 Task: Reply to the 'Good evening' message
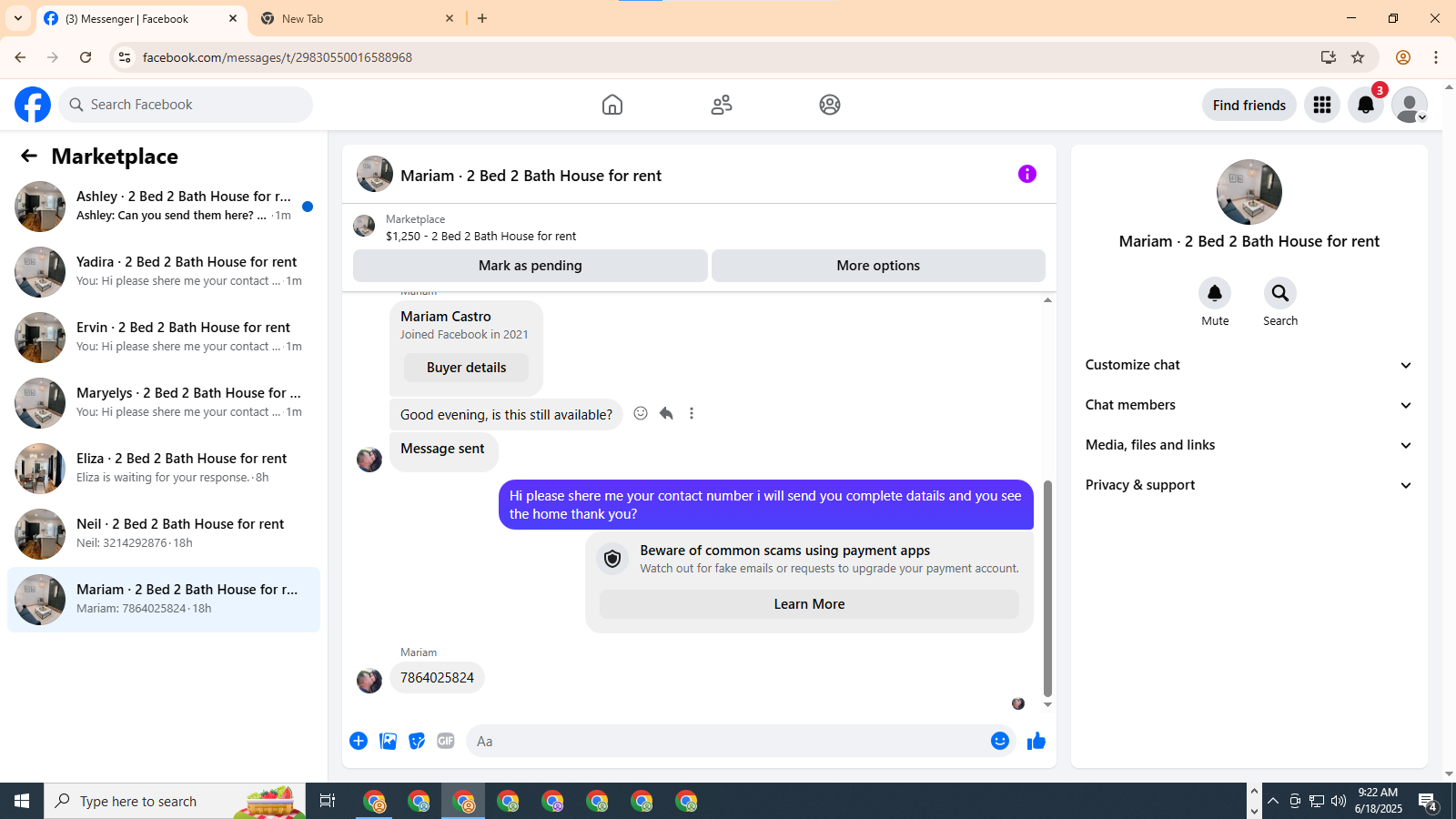point(666,413)
